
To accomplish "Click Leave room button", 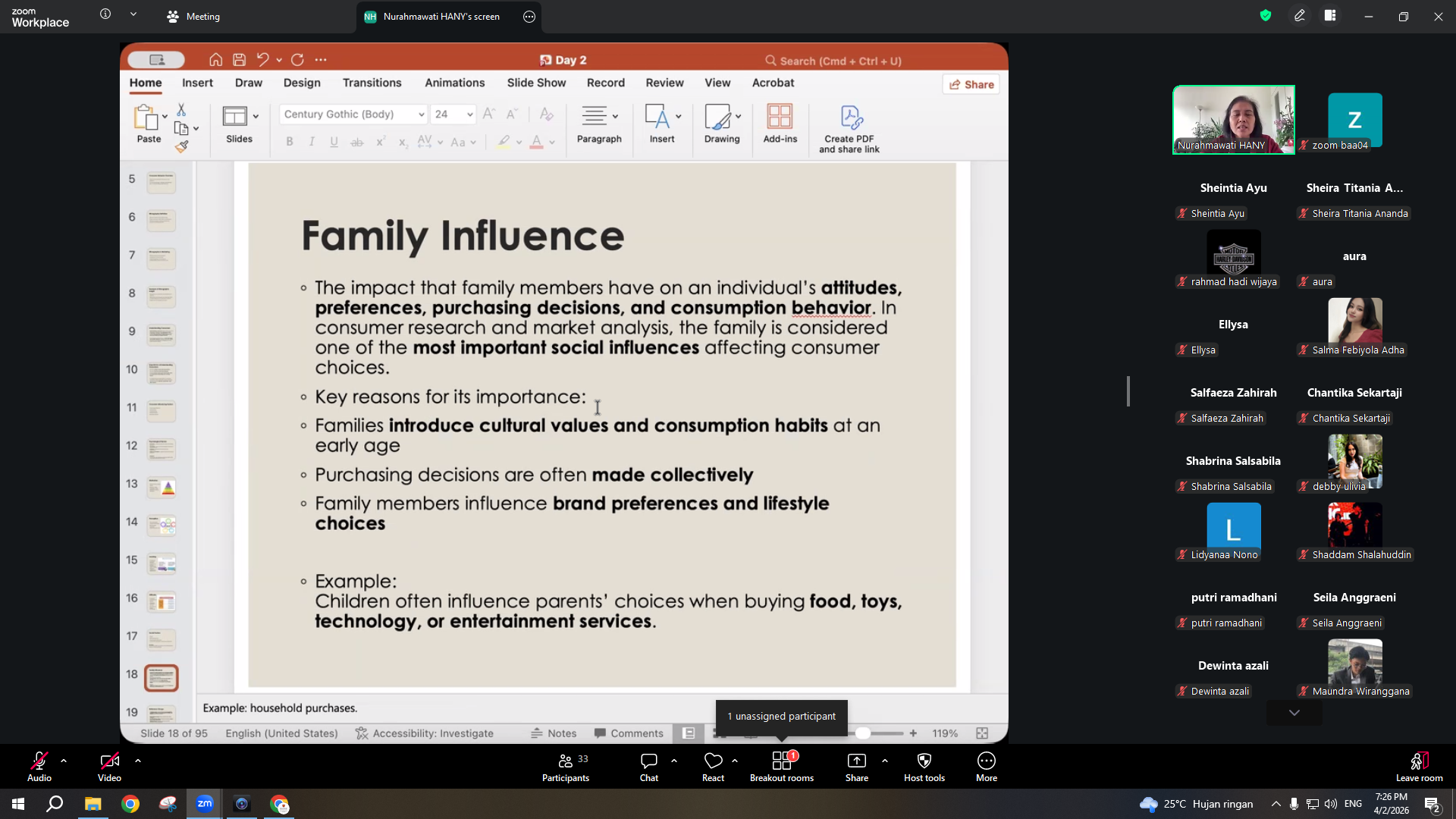I will (x=1419, y=766).
